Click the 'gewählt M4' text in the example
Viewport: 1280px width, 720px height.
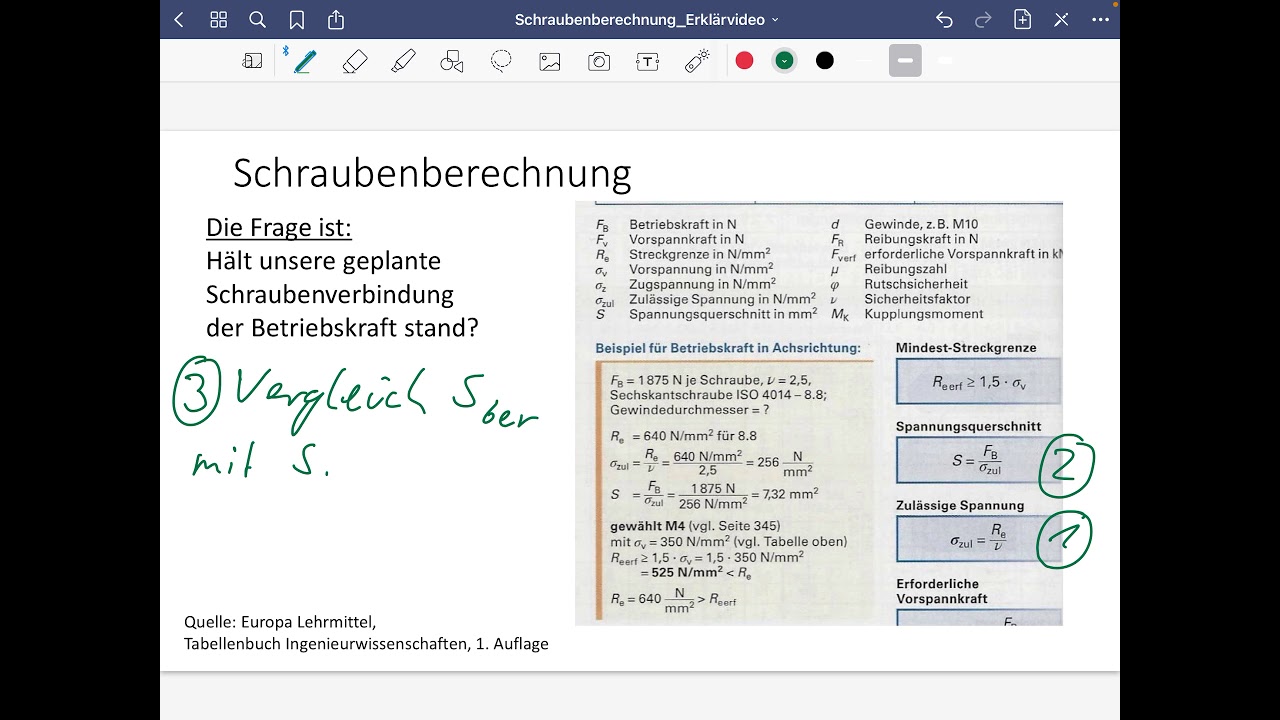[646, 526]
